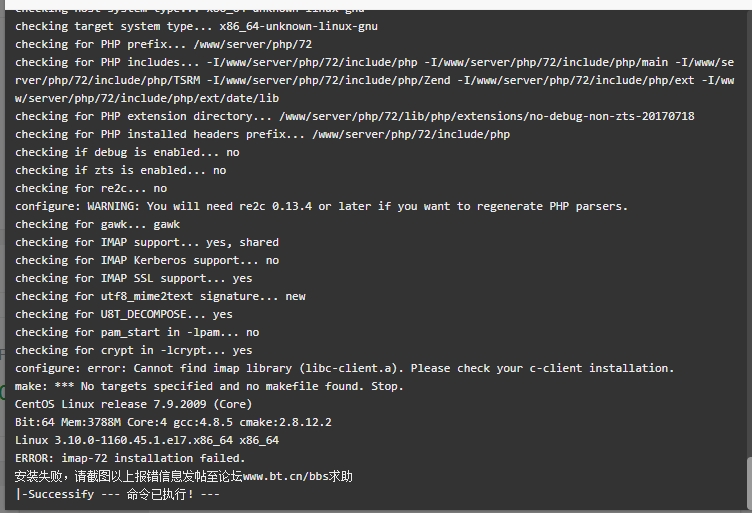
Task: Click the re2c 0.13.4 WARNING line
Action: click(x=321, y=207)
